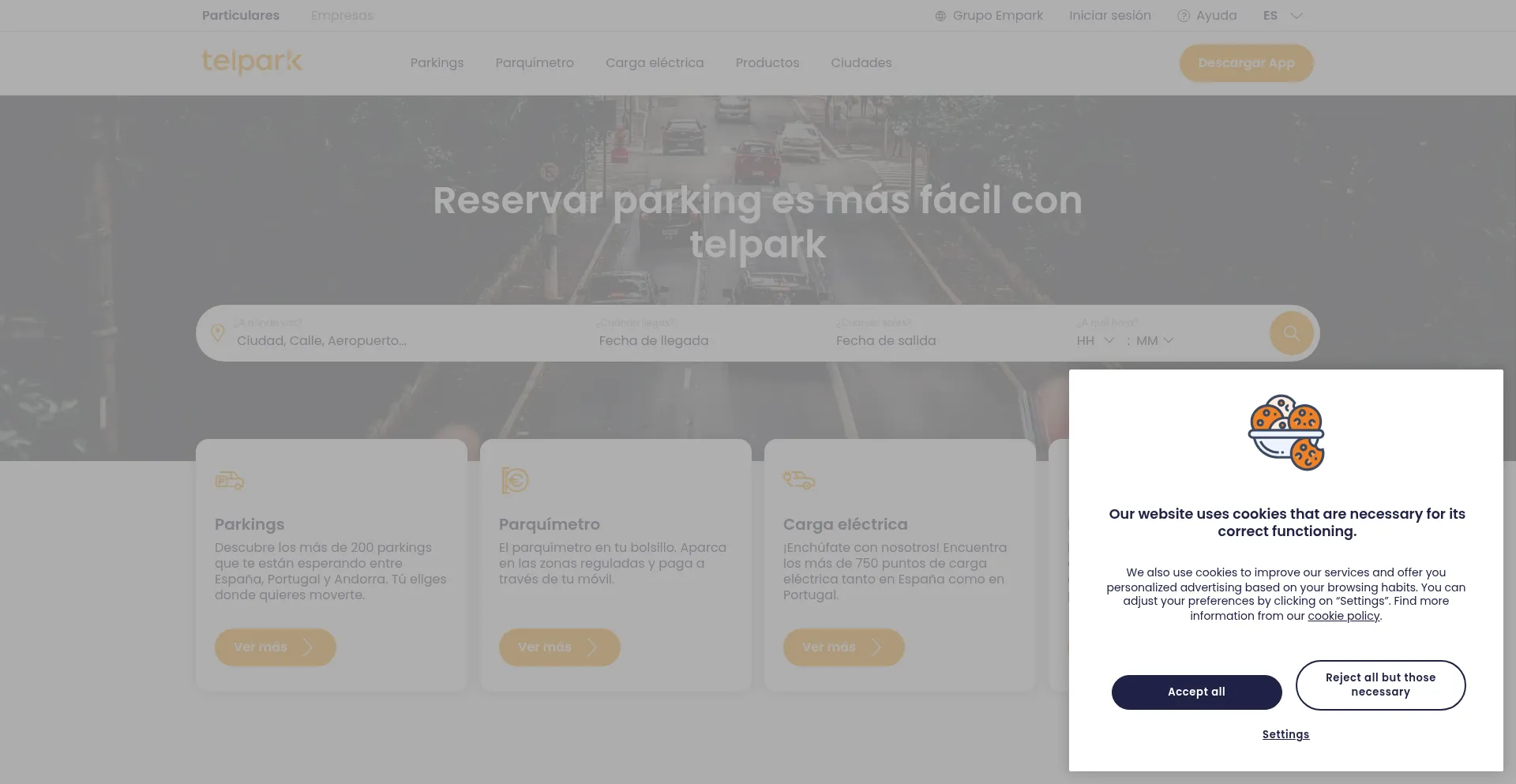Open the cookie Settings link

(x=1285, y=734)
